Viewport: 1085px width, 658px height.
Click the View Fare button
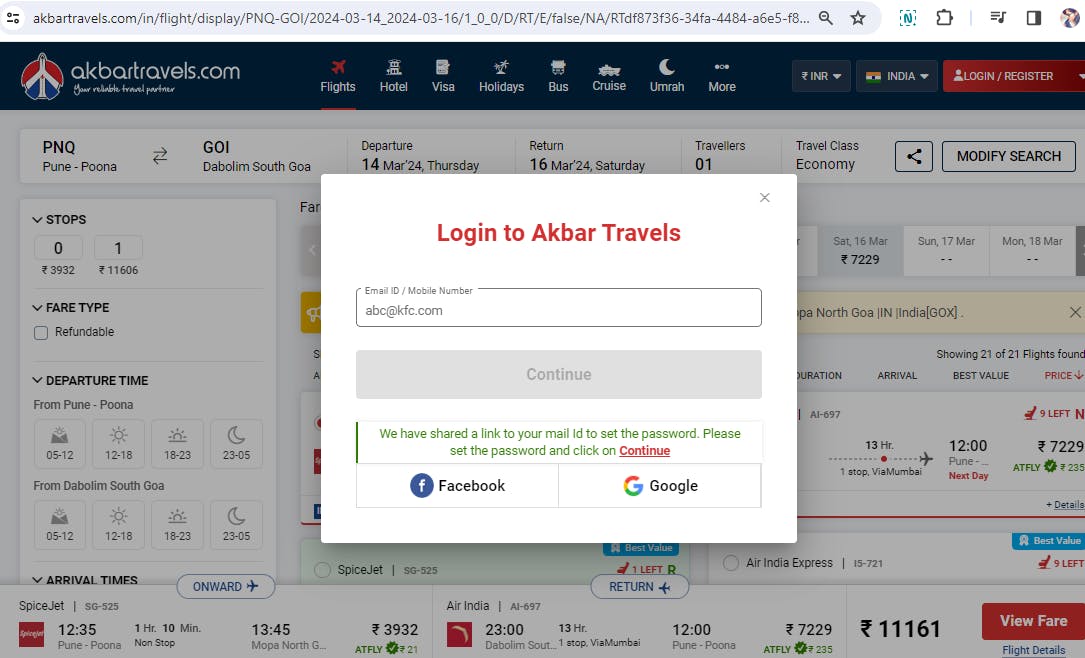point(1033,621)
